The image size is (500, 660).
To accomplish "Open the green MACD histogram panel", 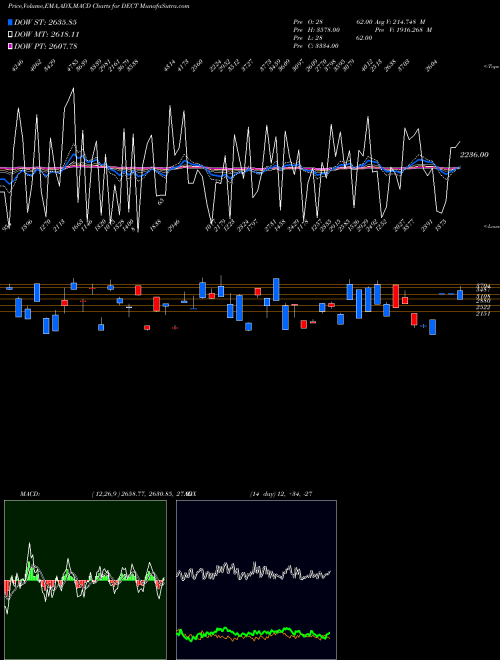I will 85,580.
